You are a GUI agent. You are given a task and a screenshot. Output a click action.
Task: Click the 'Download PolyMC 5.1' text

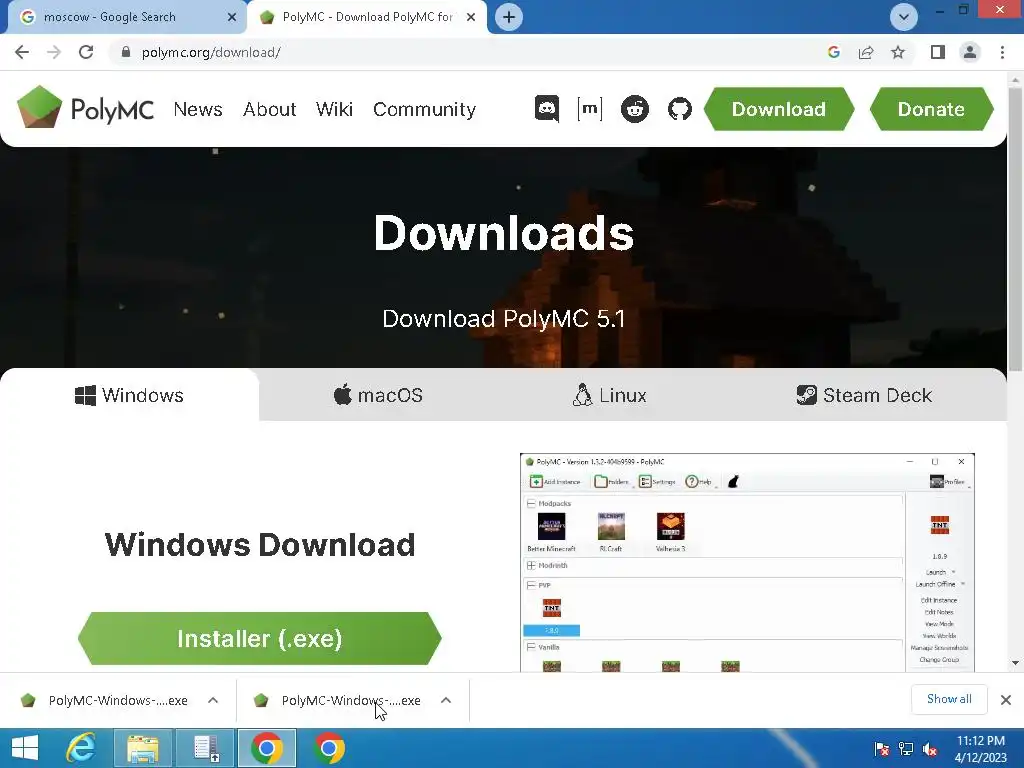point(504,319)
